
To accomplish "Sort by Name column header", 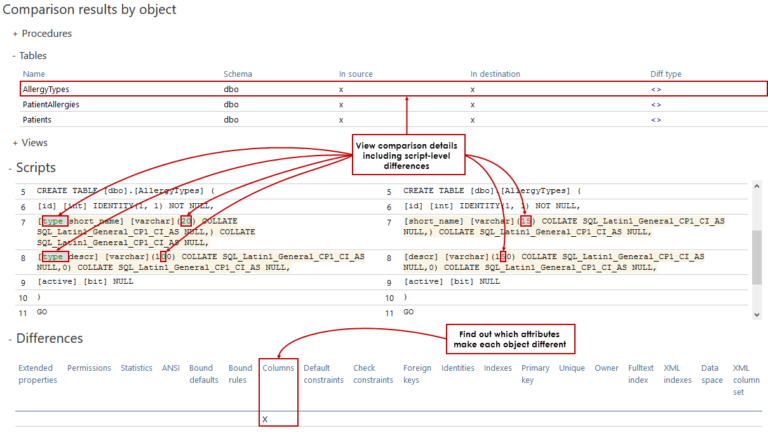I will pyautogui.click(x=34, y=74).
